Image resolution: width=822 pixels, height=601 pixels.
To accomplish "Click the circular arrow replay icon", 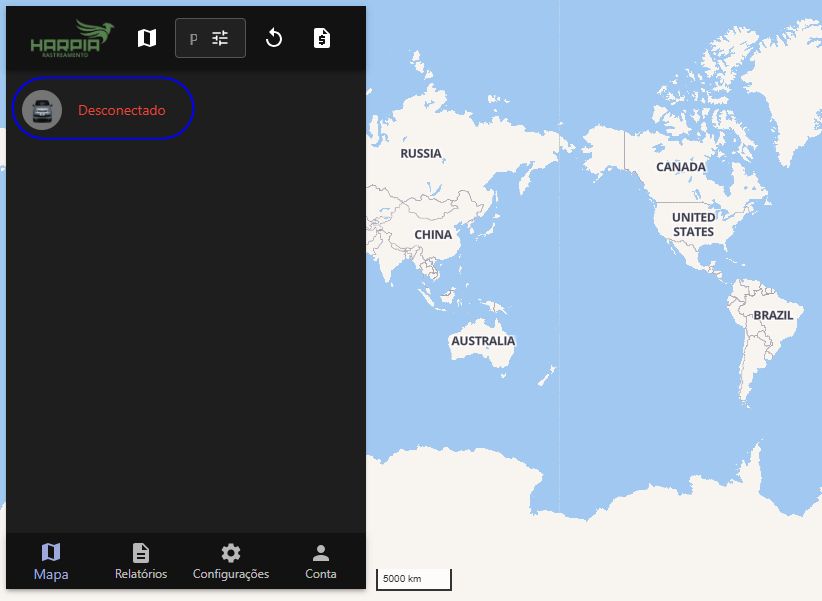I will click(x=274, y=38).
